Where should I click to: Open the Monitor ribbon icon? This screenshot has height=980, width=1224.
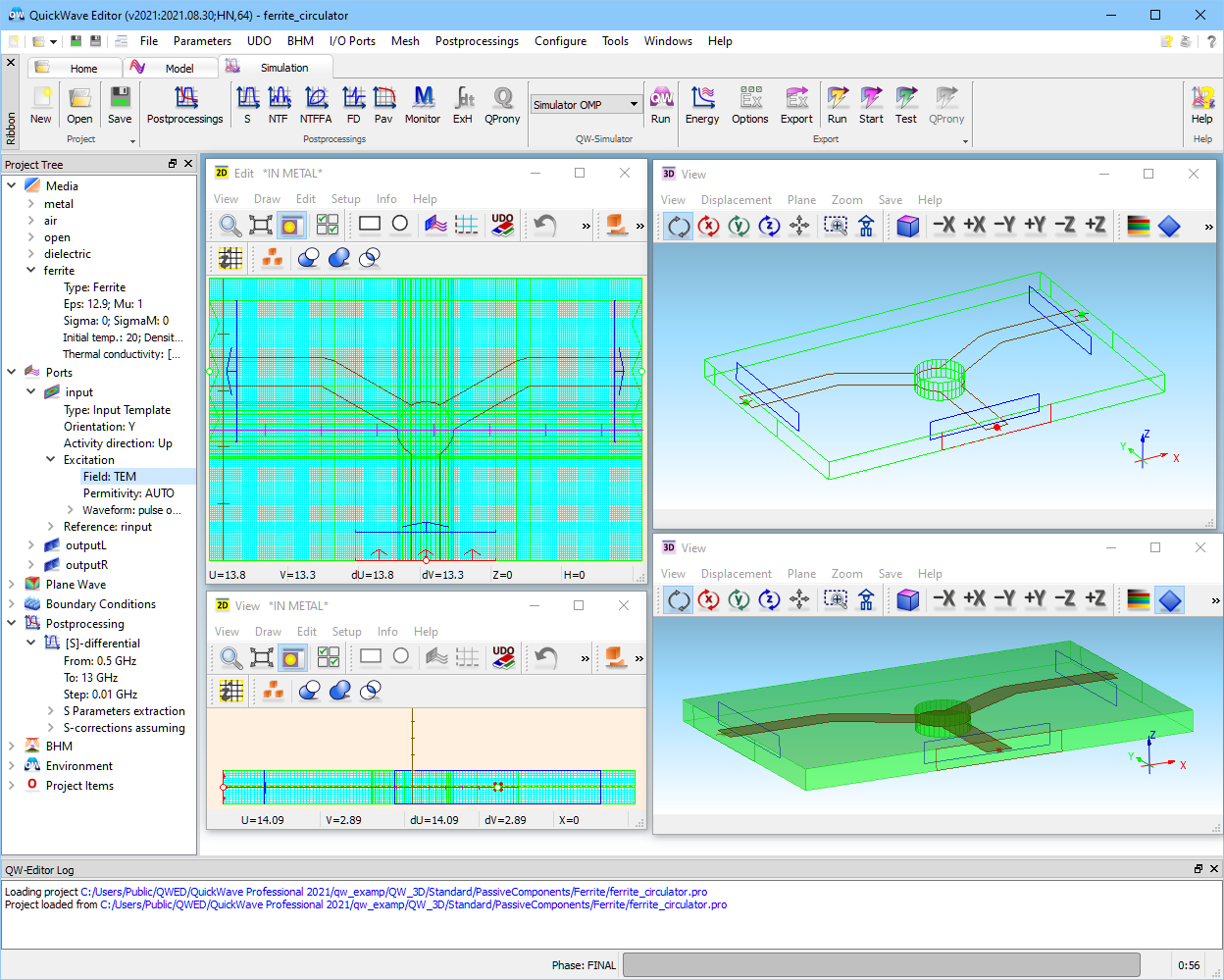point(423,105)
